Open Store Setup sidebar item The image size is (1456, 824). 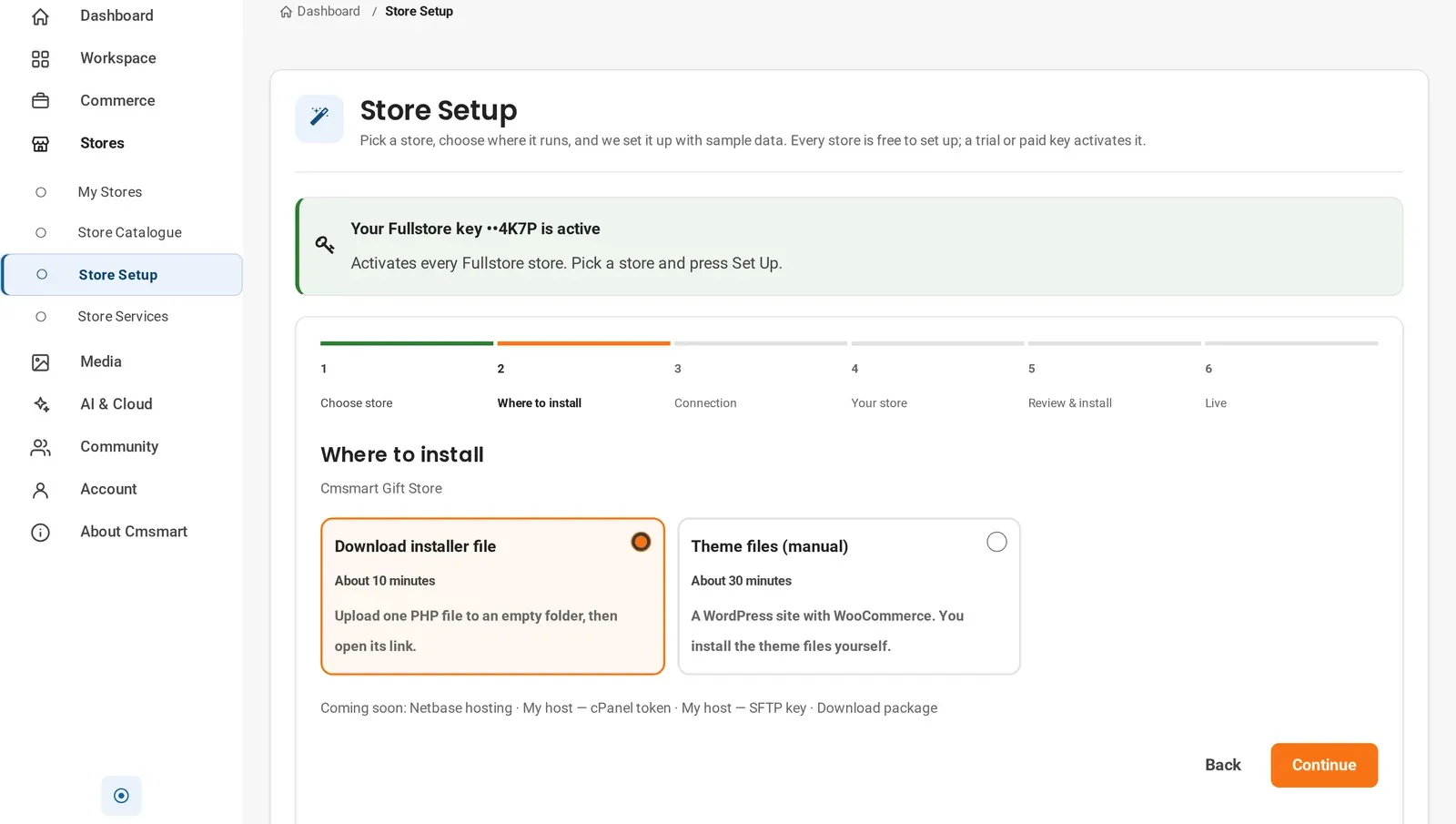click(122, 275)
